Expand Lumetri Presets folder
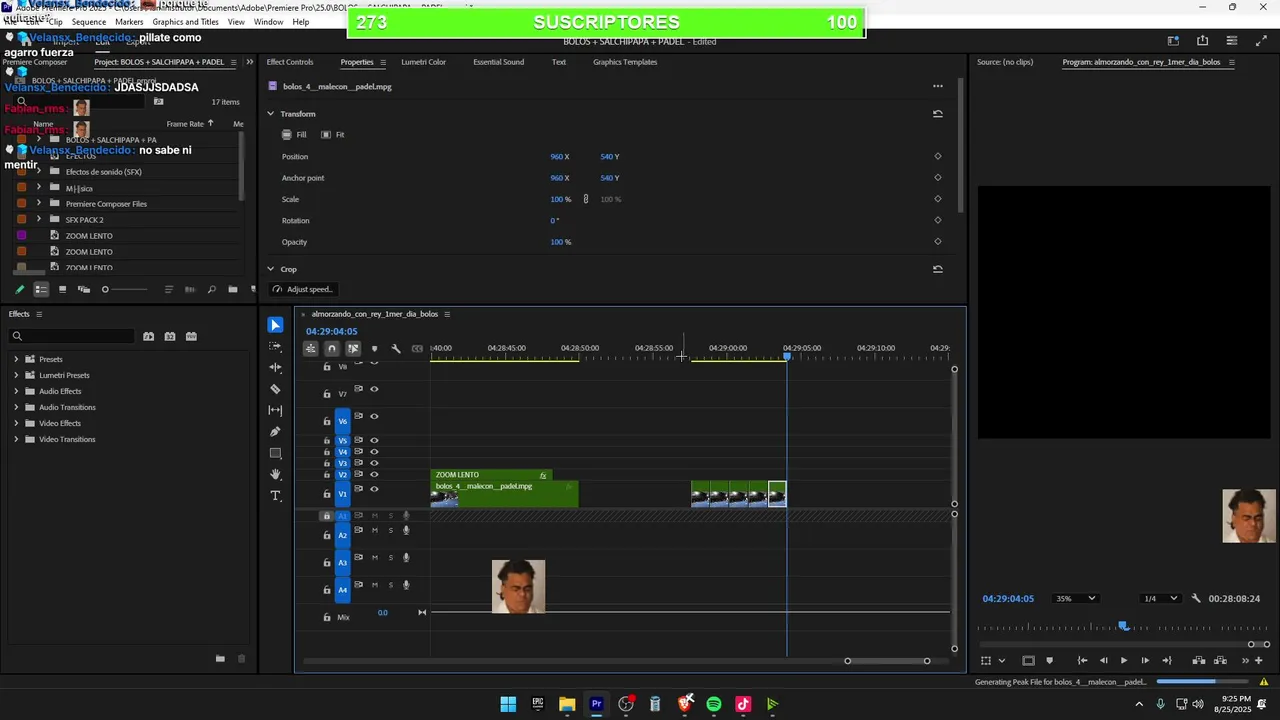The height and width of the screenshot is (720, 1280). 16,375
